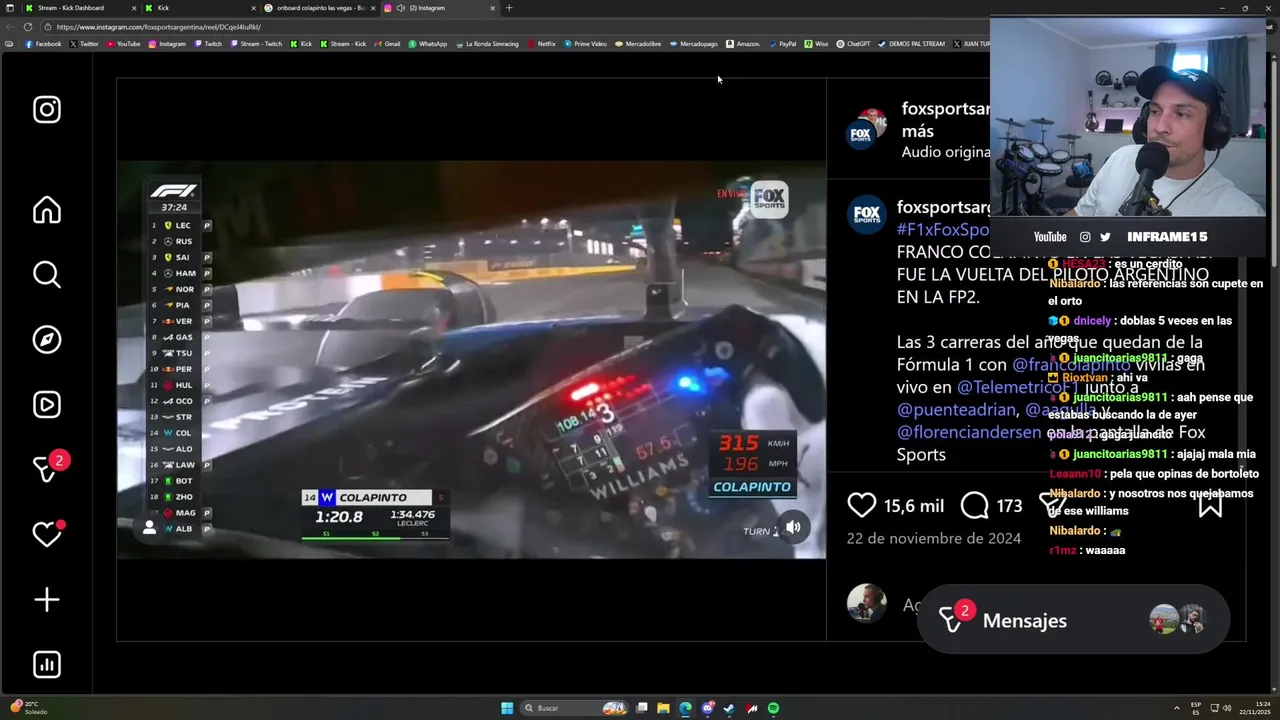1280x720 pixels.
Task: Play or pause the Colapinto onboard video
Action: click(471, 360)
